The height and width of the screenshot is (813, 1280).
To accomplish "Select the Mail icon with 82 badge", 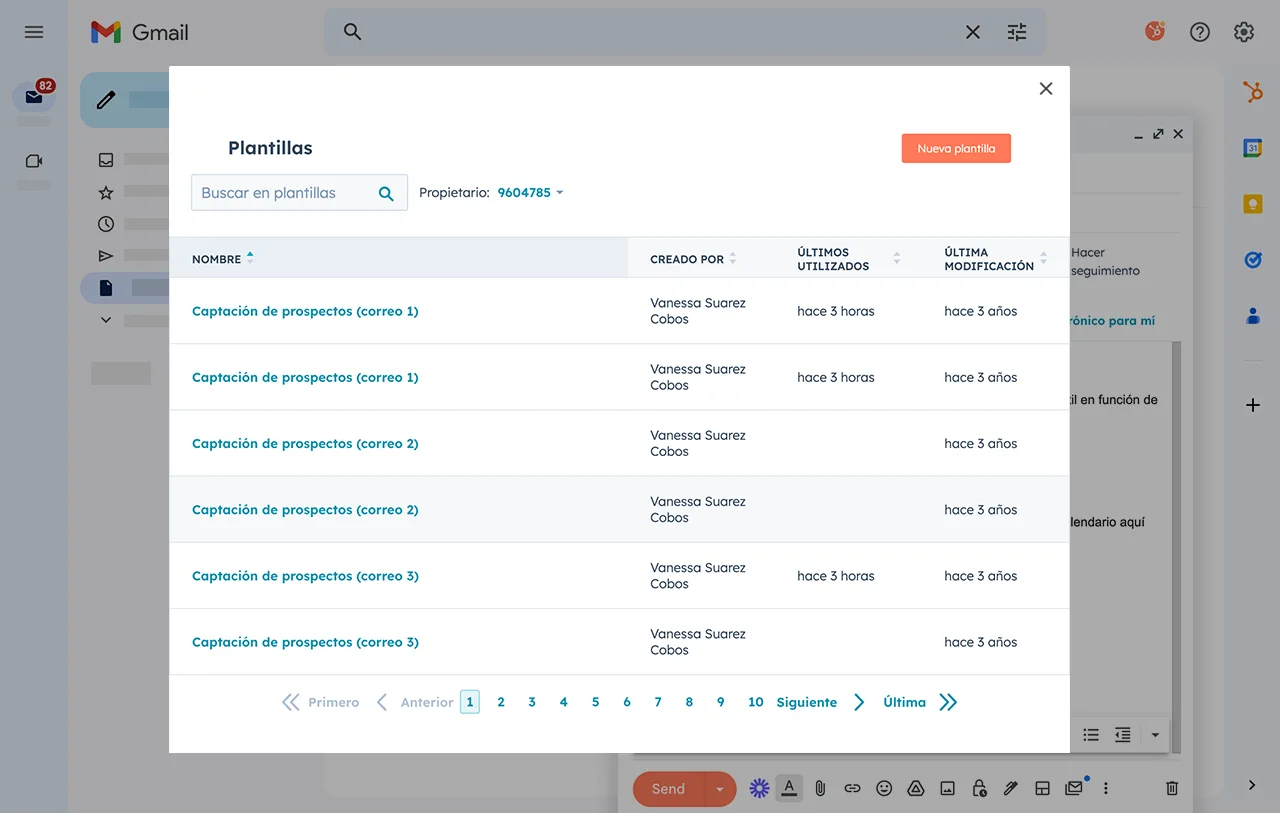I will pos(34,97).
